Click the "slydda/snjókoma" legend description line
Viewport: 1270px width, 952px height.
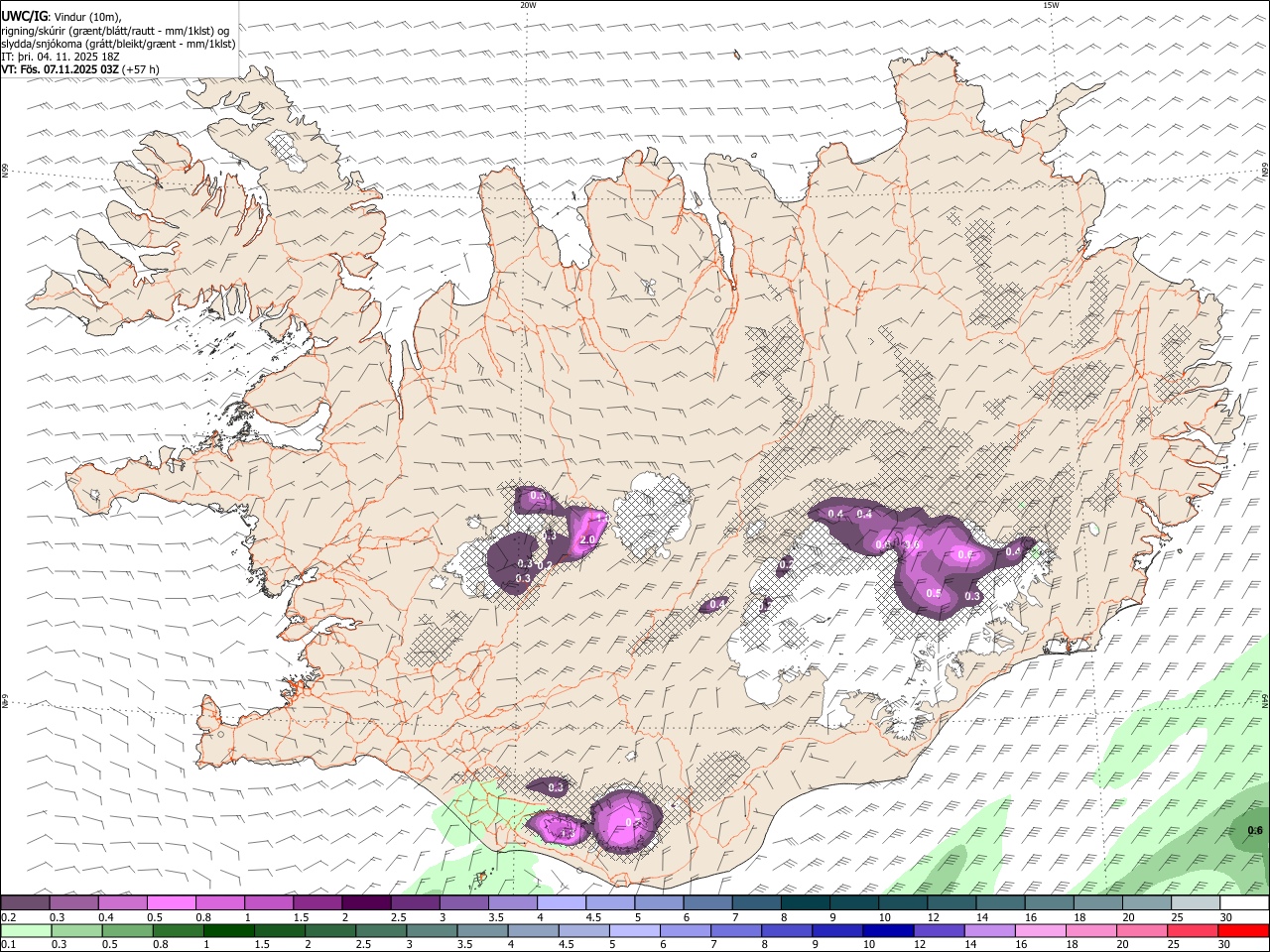(x=119, y=44)
